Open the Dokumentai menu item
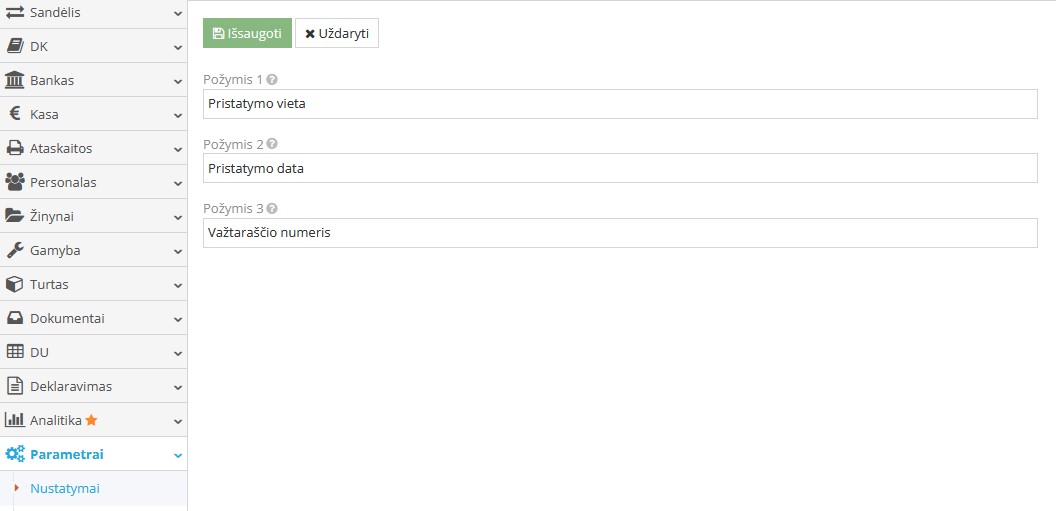The image size is (1056, 511). point(67,318)
